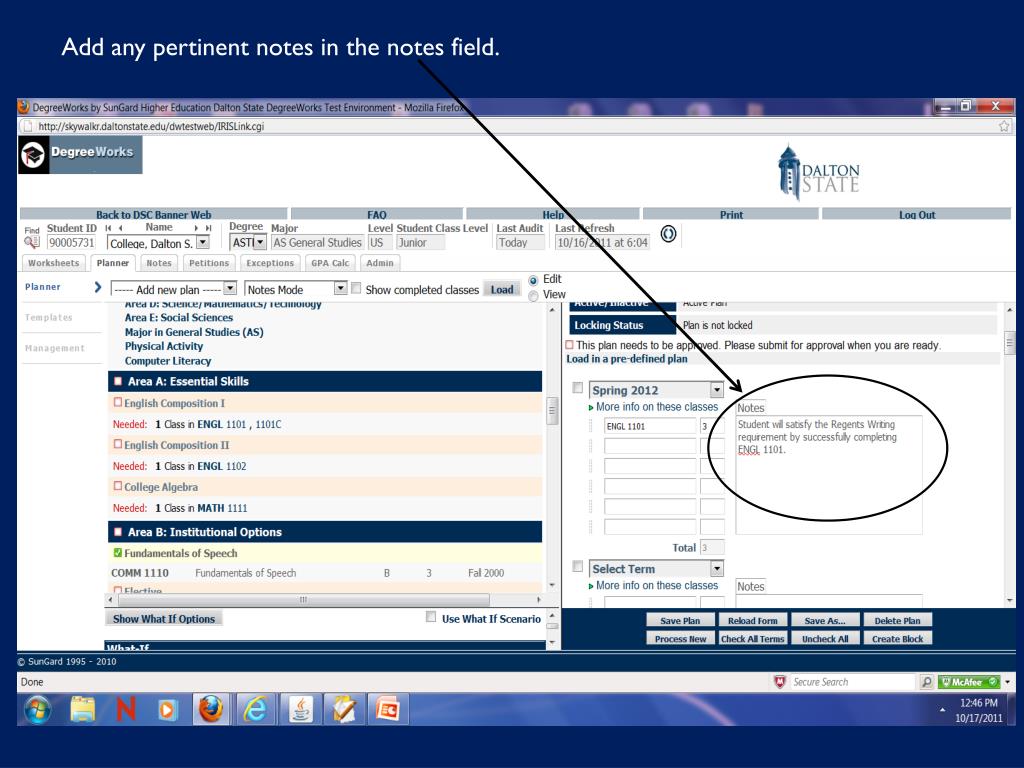Launch the red N app on the taskbar

[x=125, y=710]
